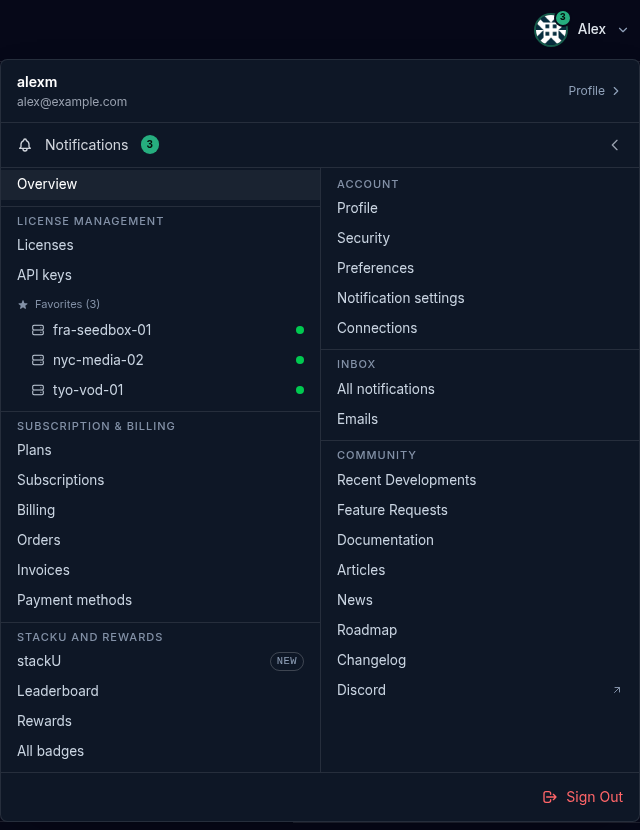View the Changelog
Screen dimensions: 640x830
click(x=480, y=660)
